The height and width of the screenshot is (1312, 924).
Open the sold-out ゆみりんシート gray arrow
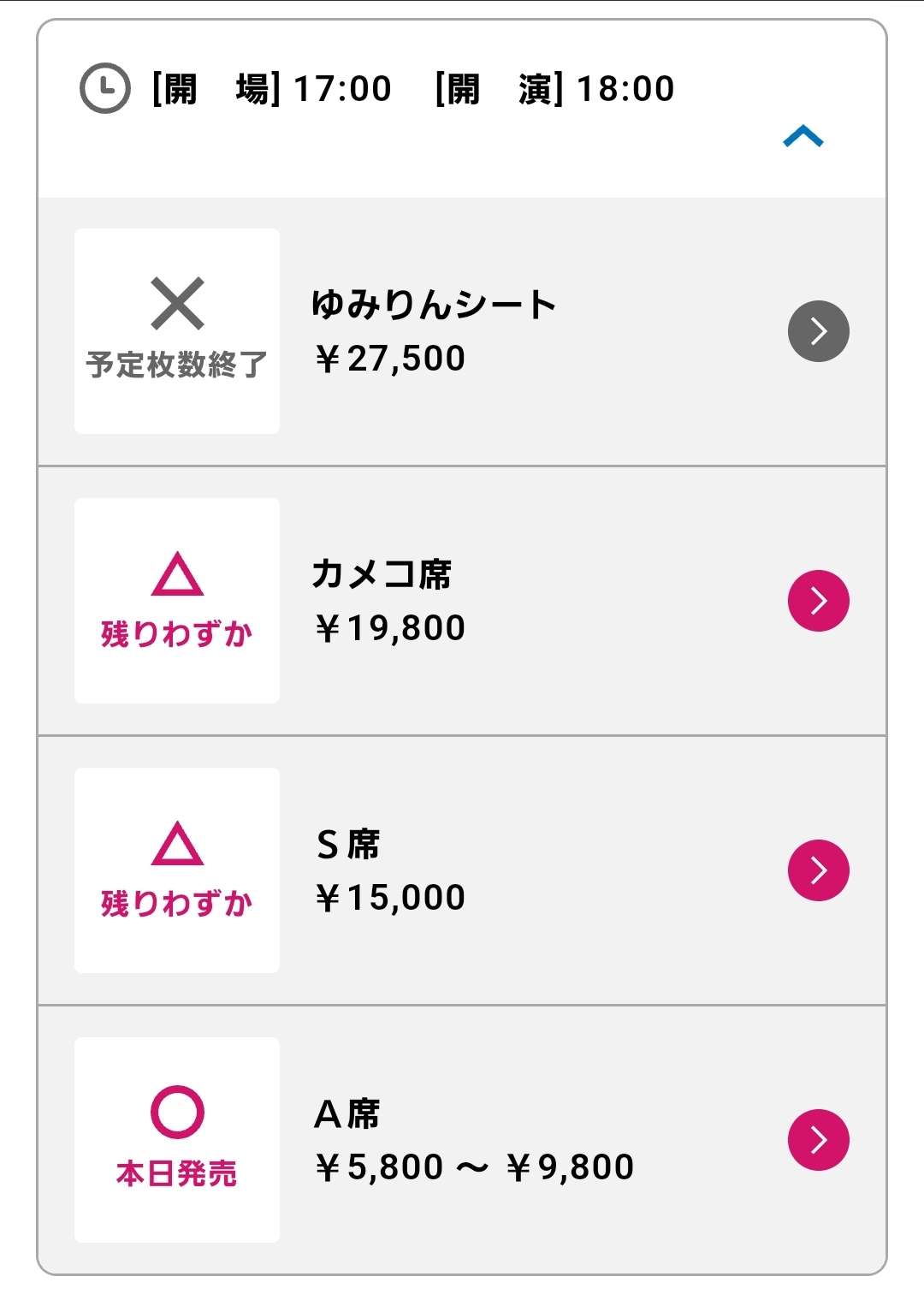click(818, 331)
